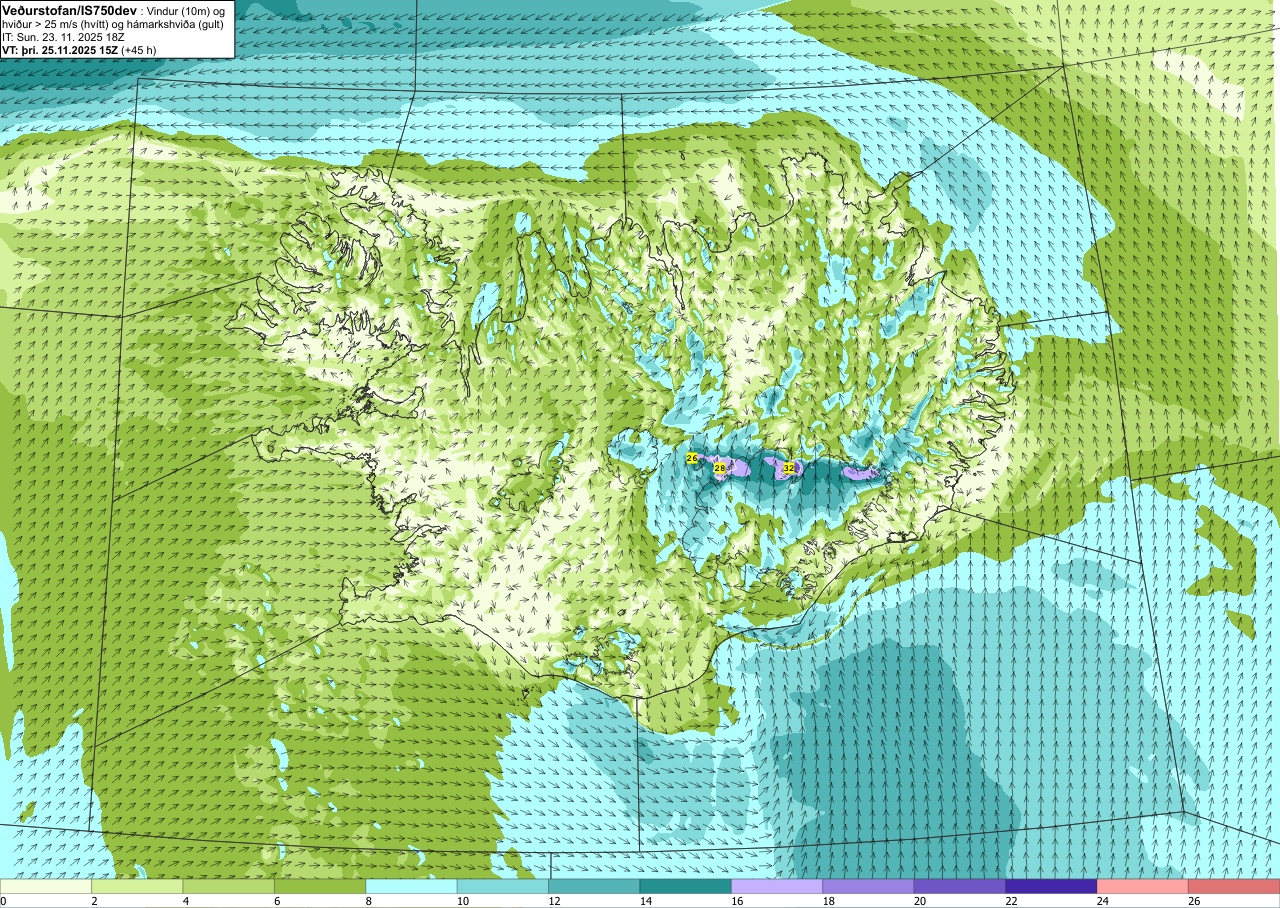Click the 'VT: þri. 25.11.2025 15Z' valid time
Viewport: 1280px width, 908px height.
60,49
